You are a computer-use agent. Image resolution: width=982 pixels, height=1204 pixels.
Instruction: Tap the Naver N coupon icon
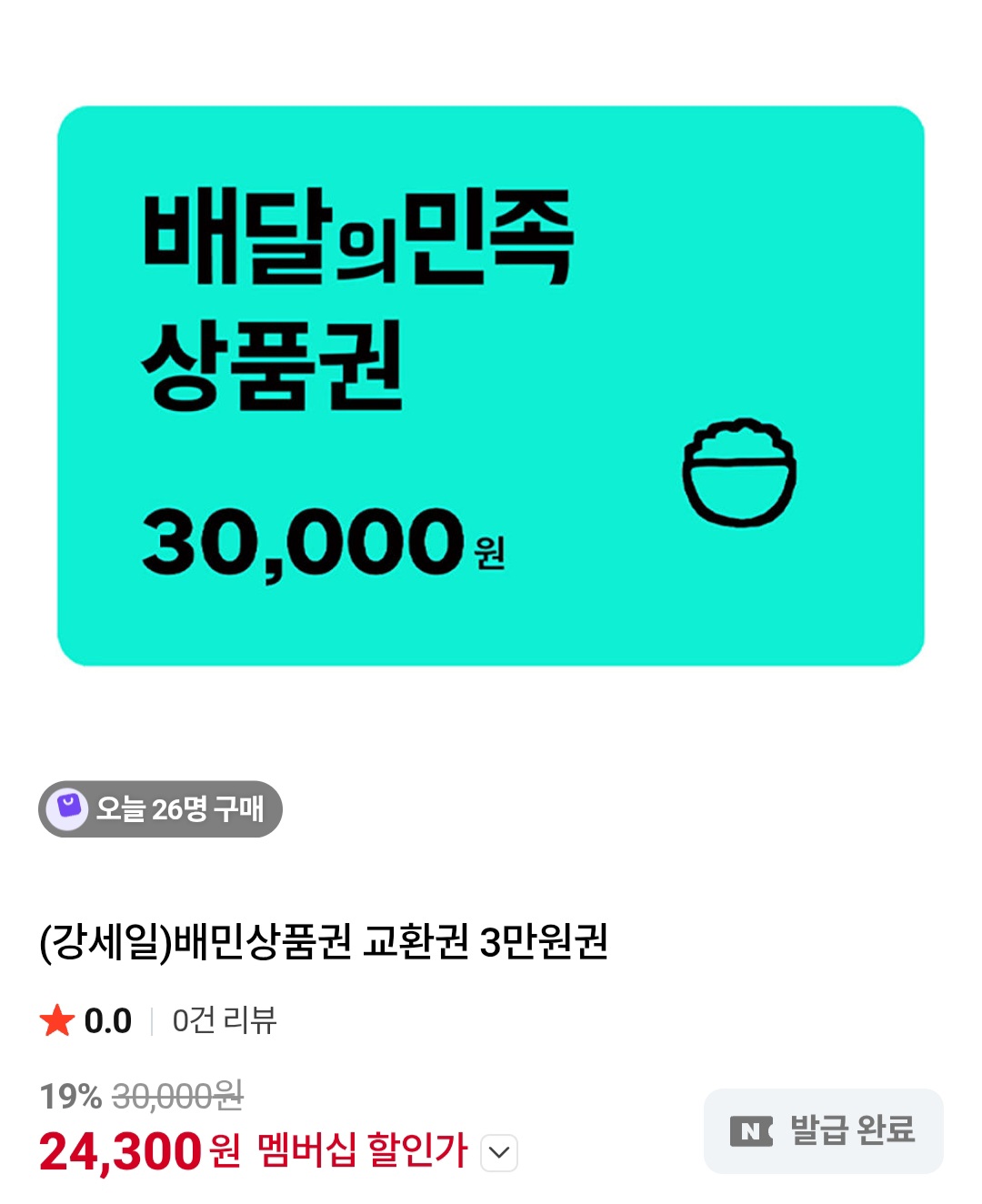point(751,1131)
